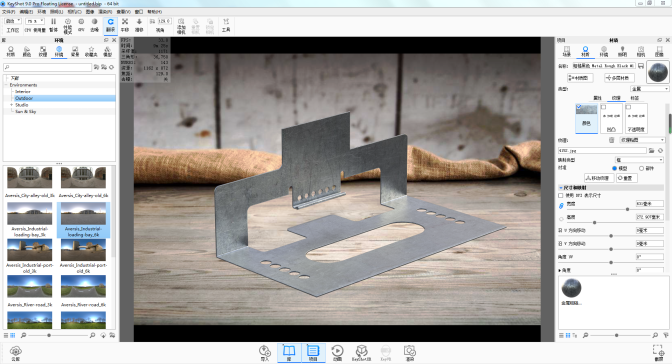This screenshot has height=364, width=672.
Task: Click the Reset (重置) texture button
Action: (627, 178)
